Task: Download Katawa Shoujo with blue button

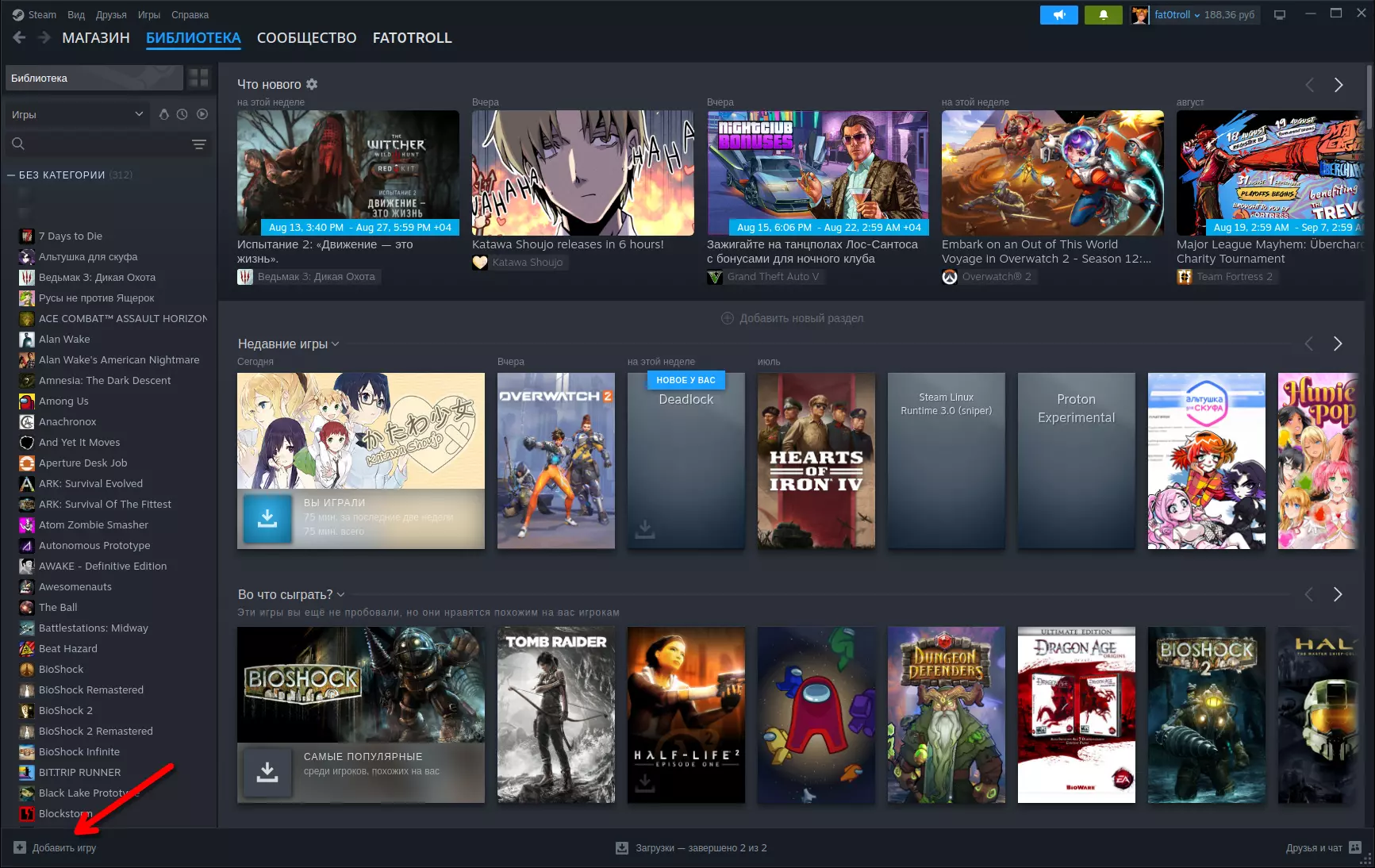Action: point(267,518)
